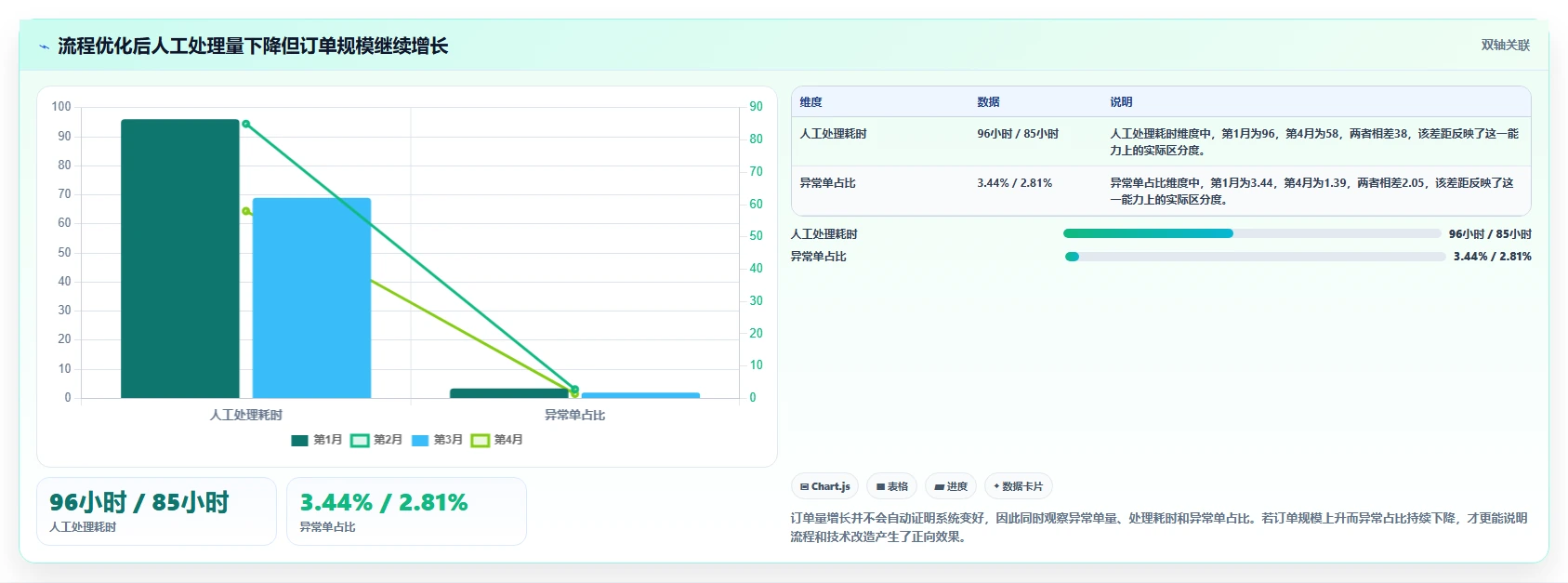Click the 异常单占比 x-axis label

pos(574,415)
